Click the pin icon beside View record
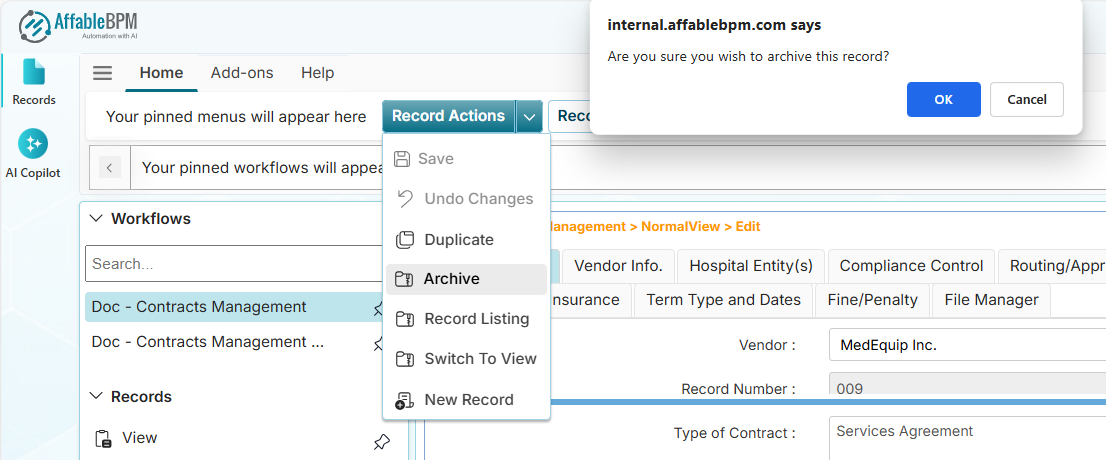The width and height of the screenshot is (1106, 460). click(381, 441)
